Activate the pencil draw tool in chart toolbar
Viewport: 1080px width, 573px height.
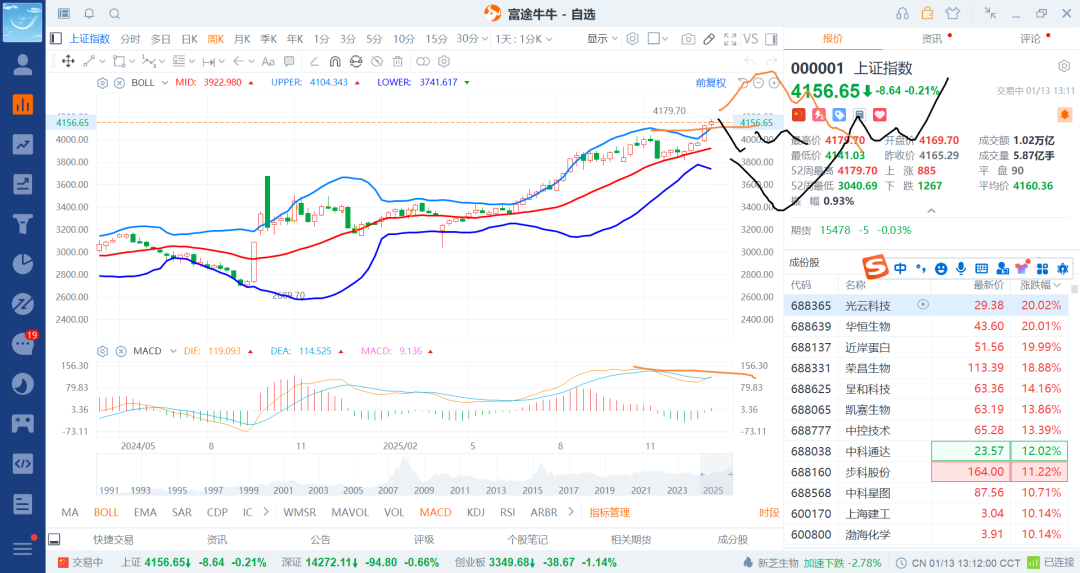709,39
